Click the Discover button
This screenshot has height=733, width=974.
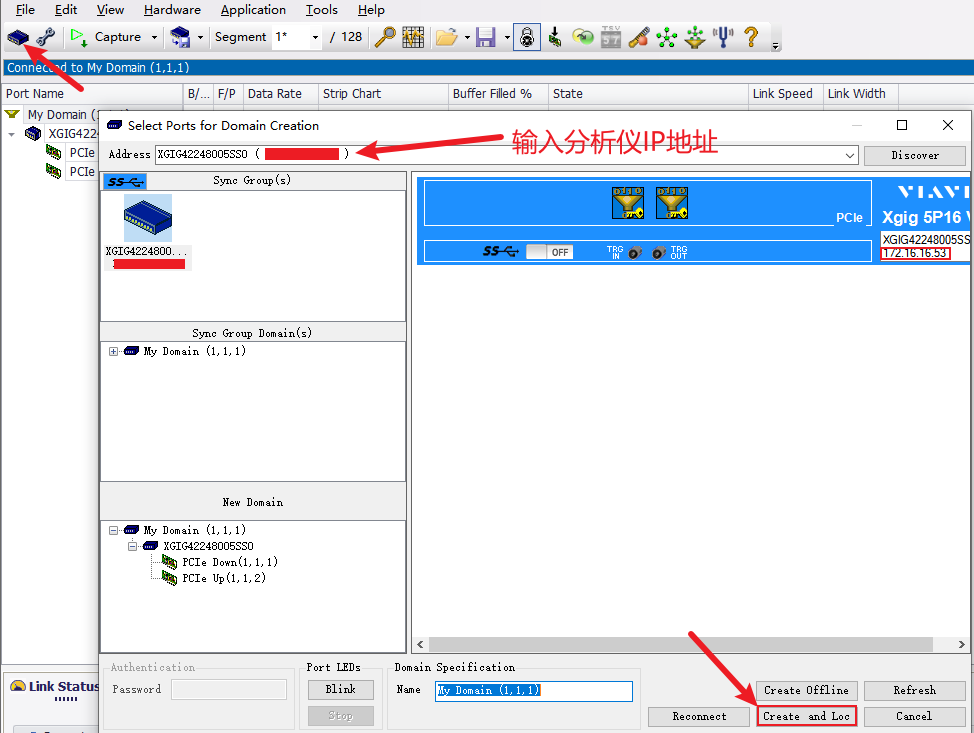[x=914, y=155]
